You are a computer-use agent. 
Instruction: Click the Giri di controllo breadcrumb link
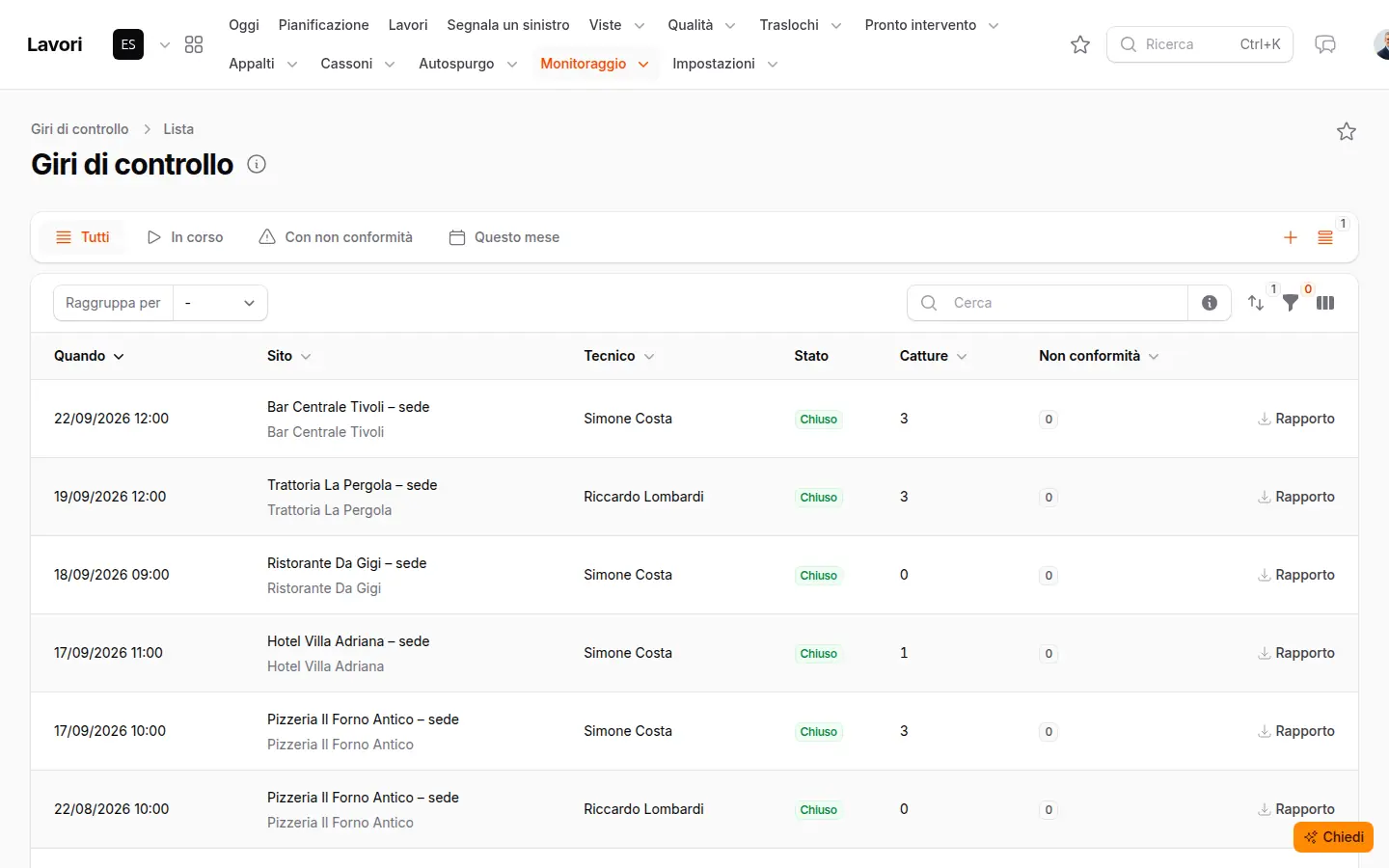click(80, 129)
